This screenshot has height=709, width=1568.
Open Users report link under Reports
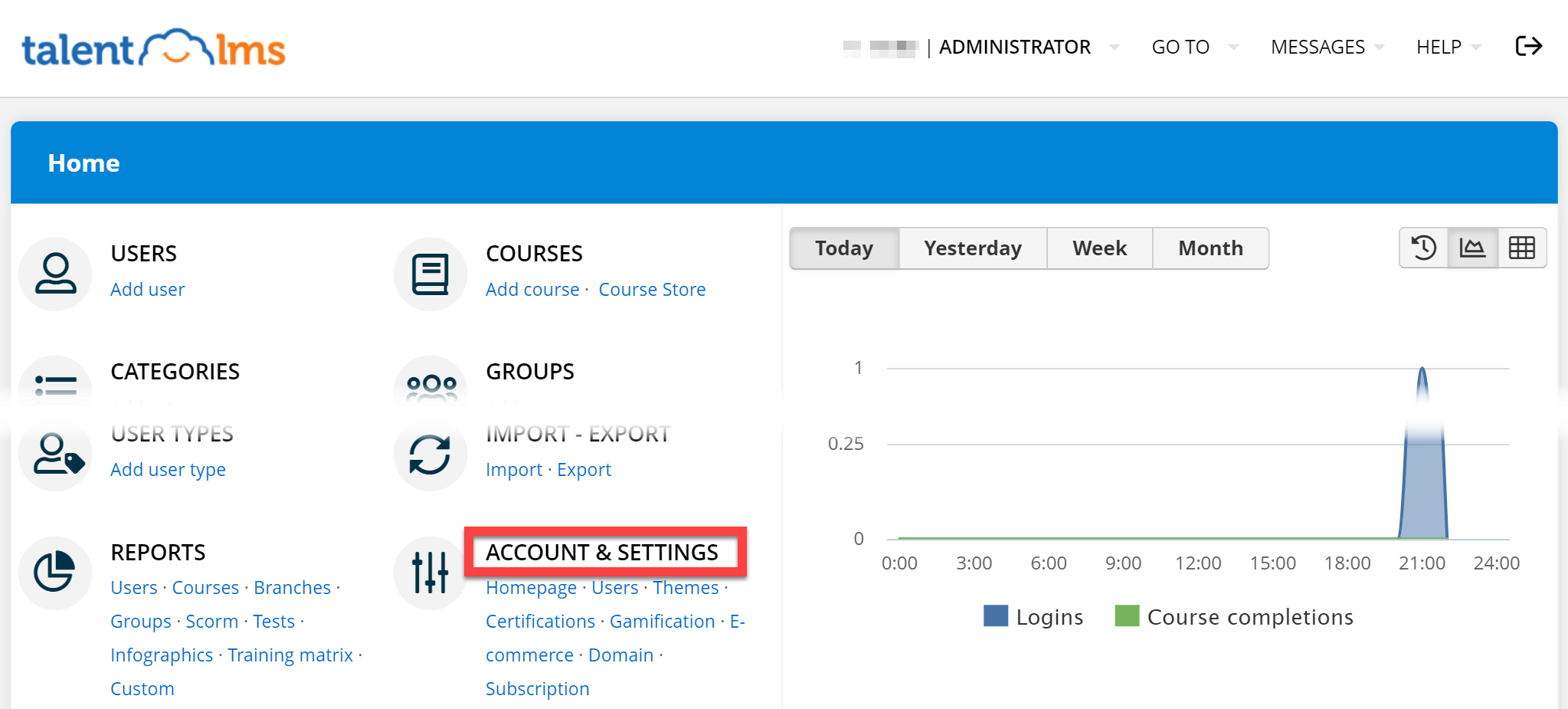[x=133, y=587]
